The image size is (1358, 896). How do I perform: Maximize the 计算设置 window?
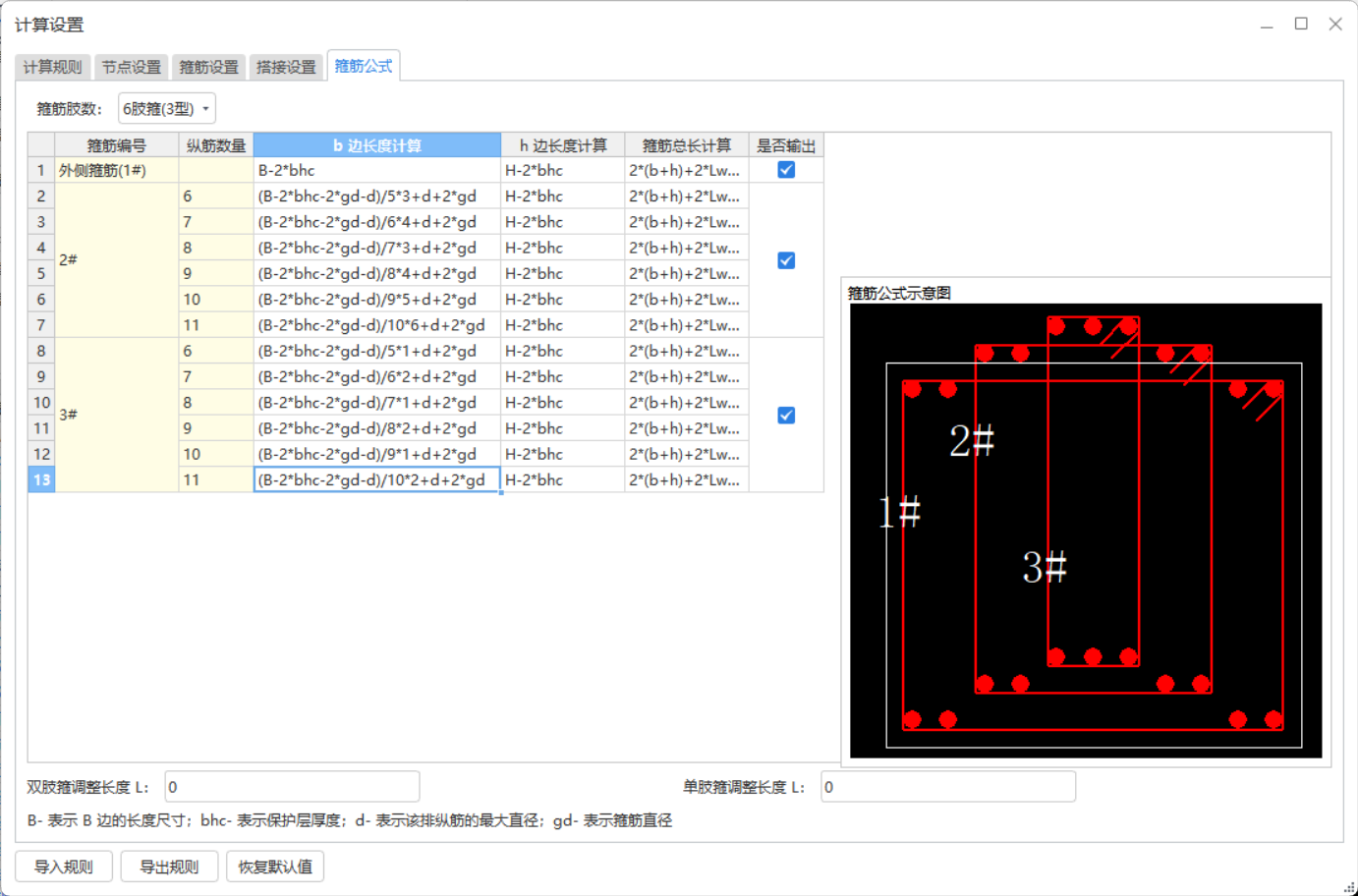pos(1301,24)
